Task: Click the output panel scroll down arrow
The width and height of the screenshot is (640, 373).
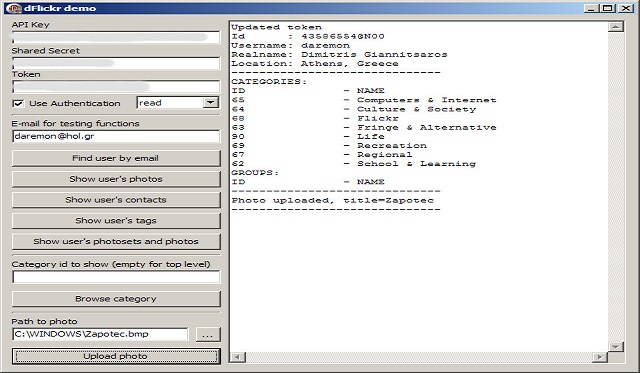Action: point(616,346)
